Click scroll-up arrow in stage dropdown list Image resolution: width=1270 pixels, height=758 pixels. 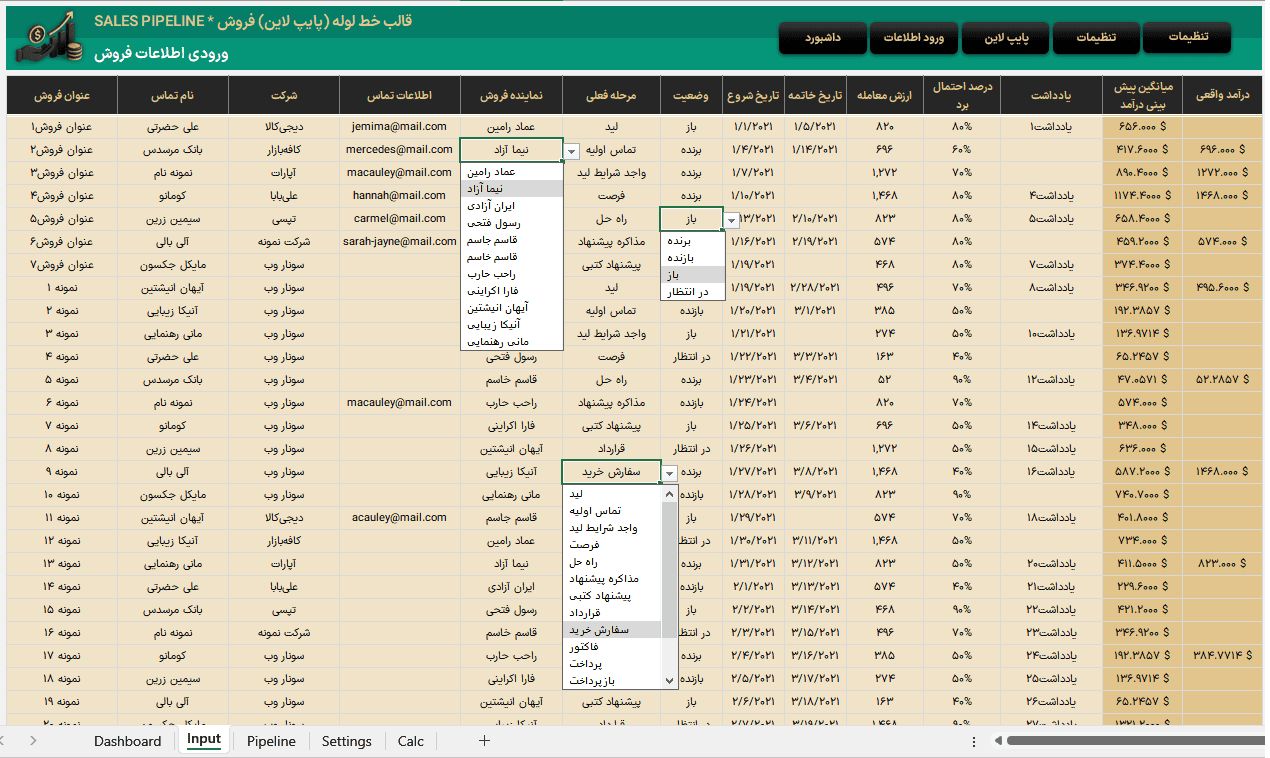point(670,493)
